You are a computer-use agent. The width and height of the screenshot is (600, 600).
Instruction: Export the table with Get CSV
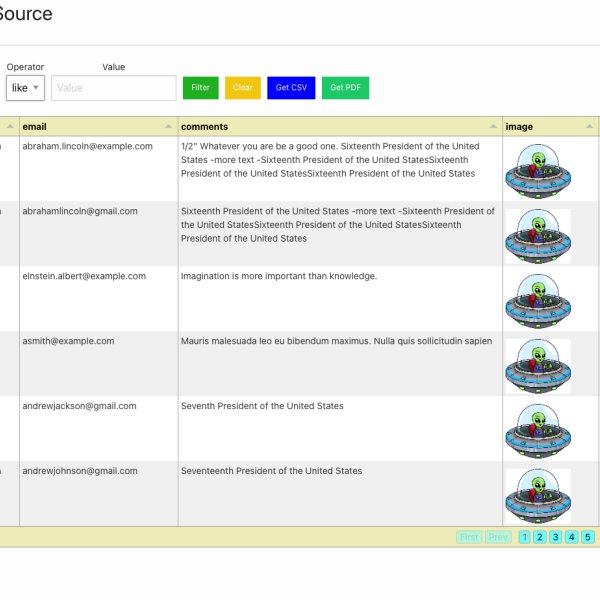291,88
